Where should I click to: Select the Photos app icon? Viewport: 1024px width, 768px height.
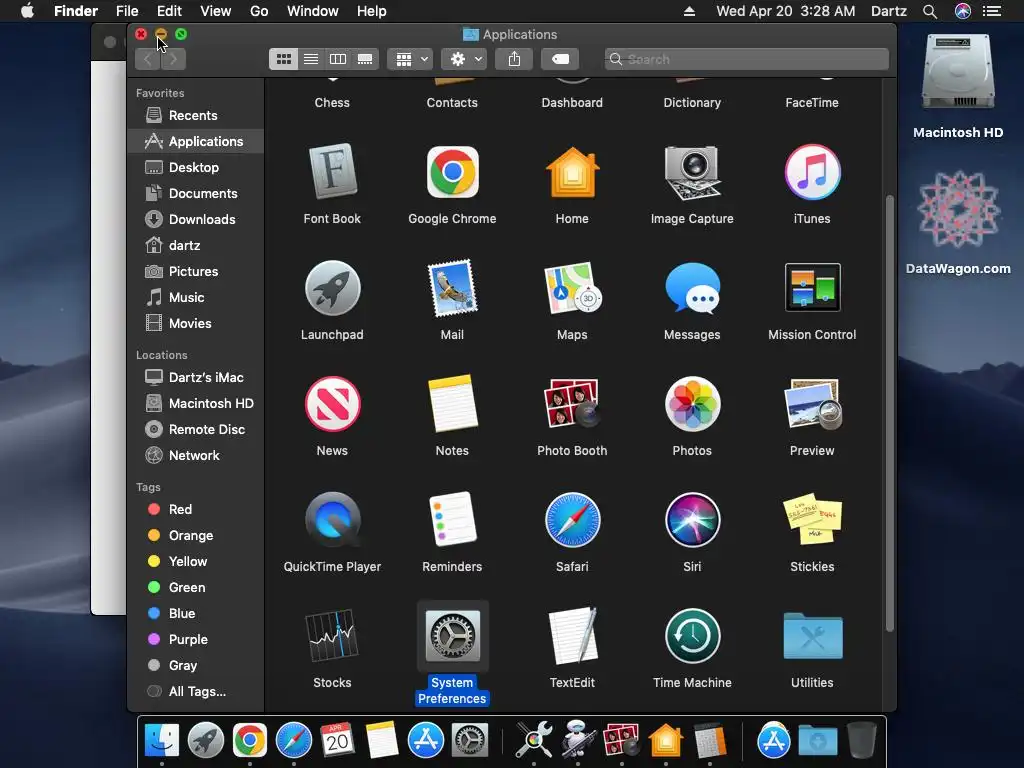tap(692, 404)
